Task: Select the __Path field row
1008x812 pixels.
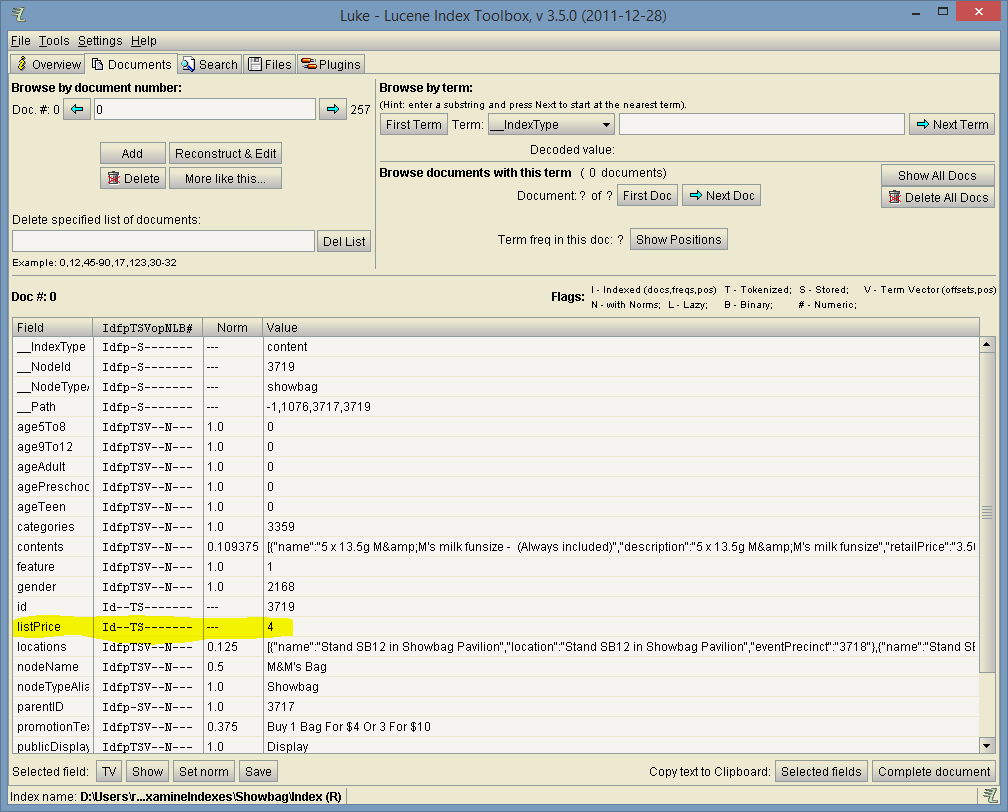Action: point(495,406)
